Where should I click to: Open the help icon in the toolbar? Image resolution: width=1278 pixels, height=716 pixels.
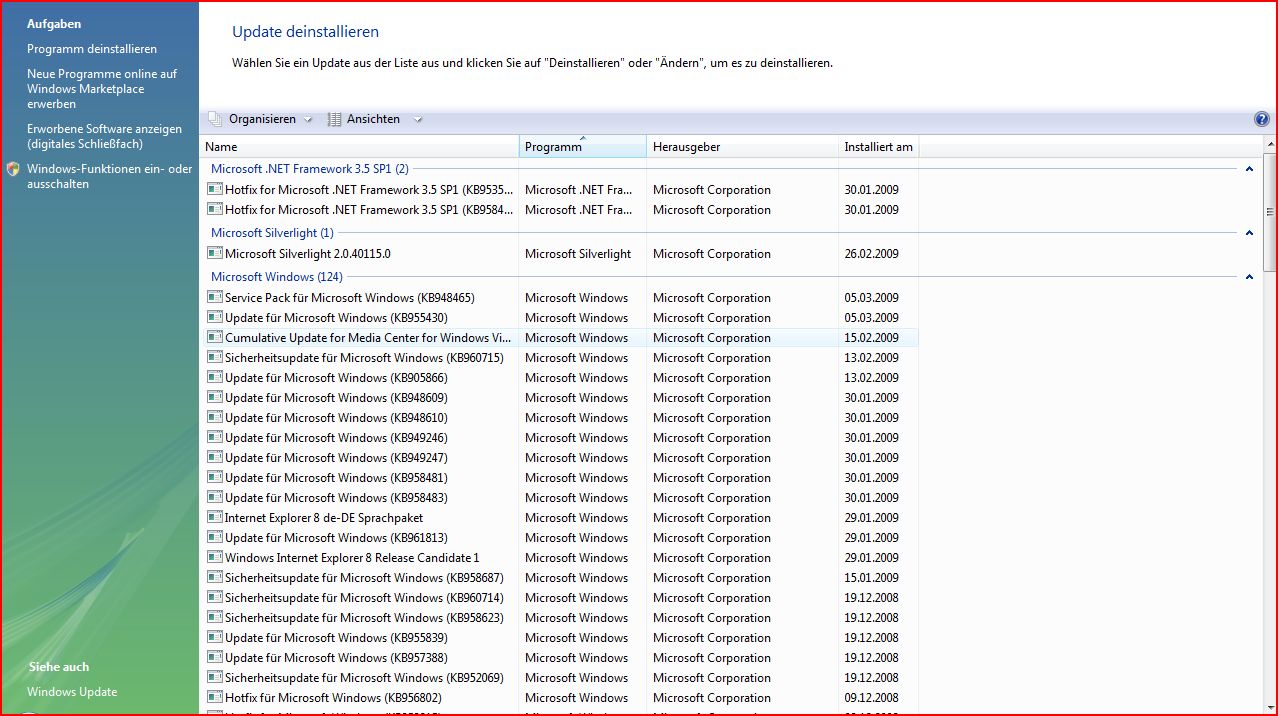click(x=1261, y=119)
